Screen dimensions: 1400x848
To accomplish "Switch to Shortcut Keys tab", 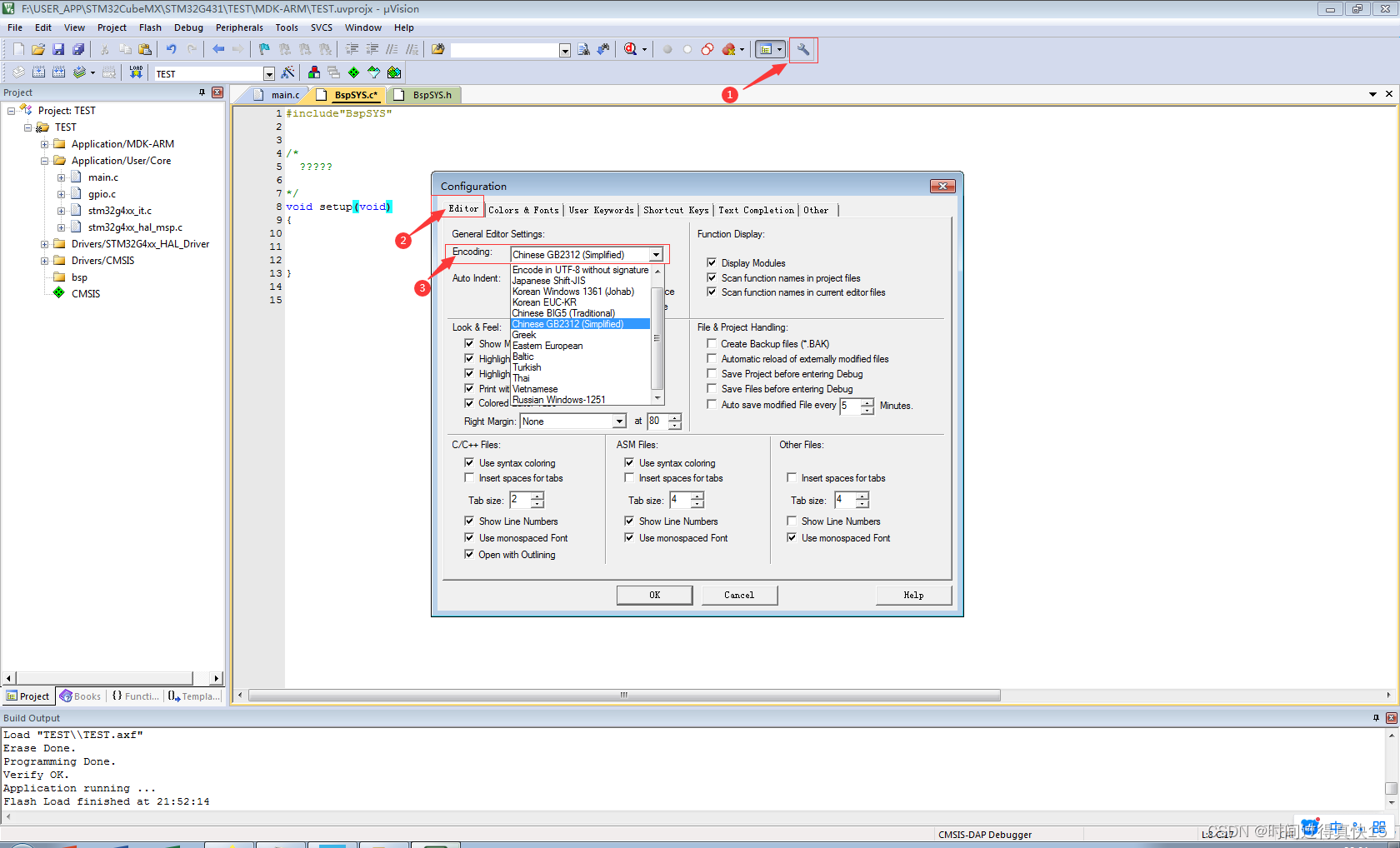I will point(676,210).
